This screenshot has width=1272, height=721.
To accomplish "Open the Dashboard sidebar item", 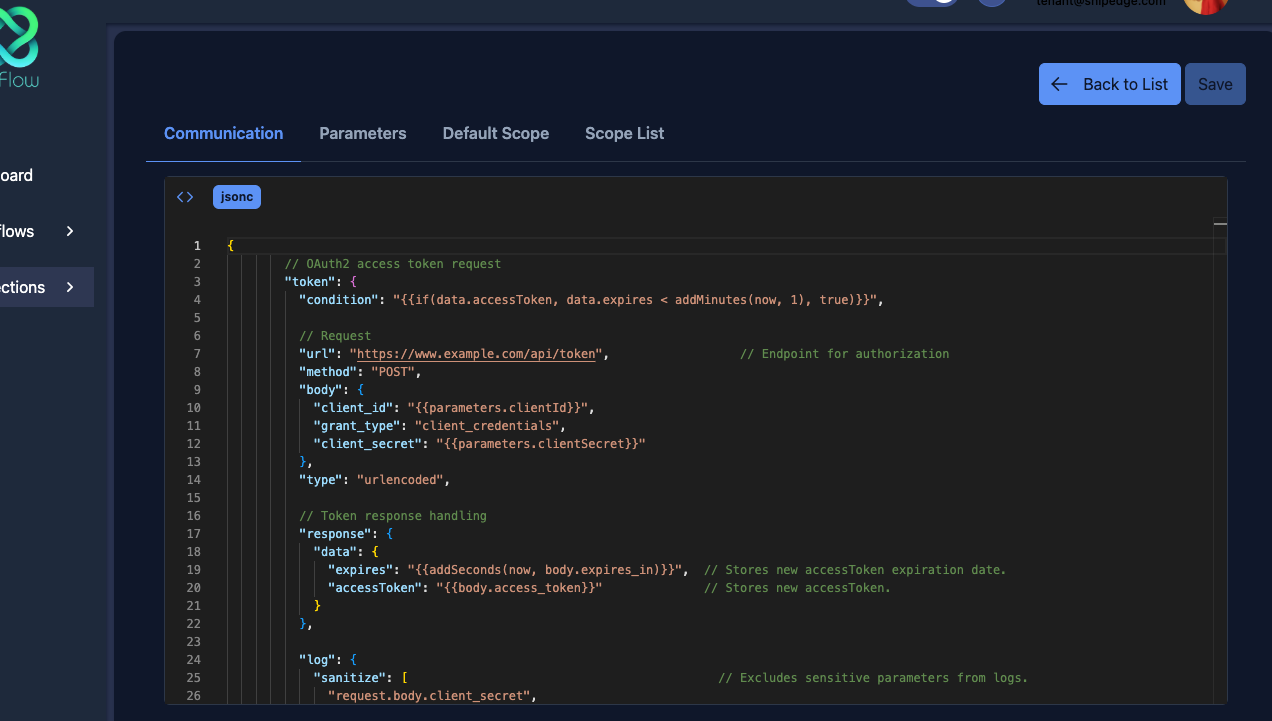I will [x=17, y=175].
